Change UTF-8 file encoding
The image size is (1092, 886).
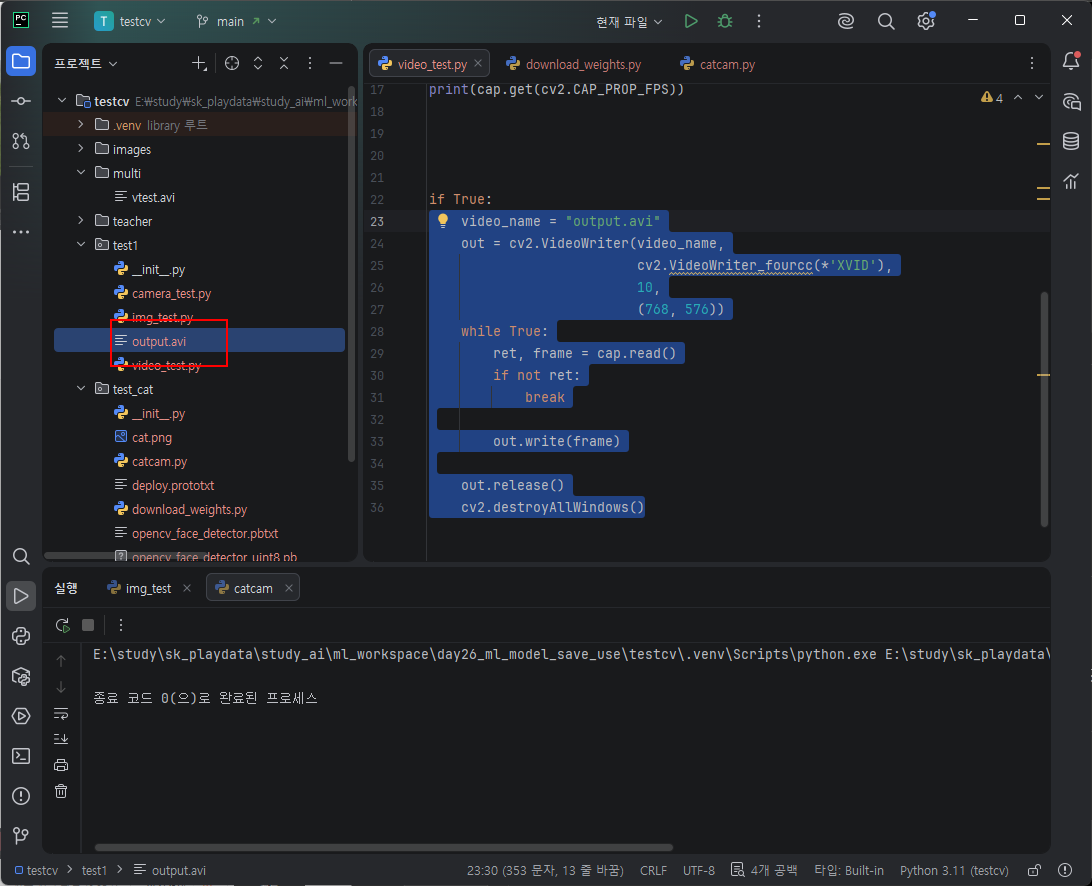point(699,870)
